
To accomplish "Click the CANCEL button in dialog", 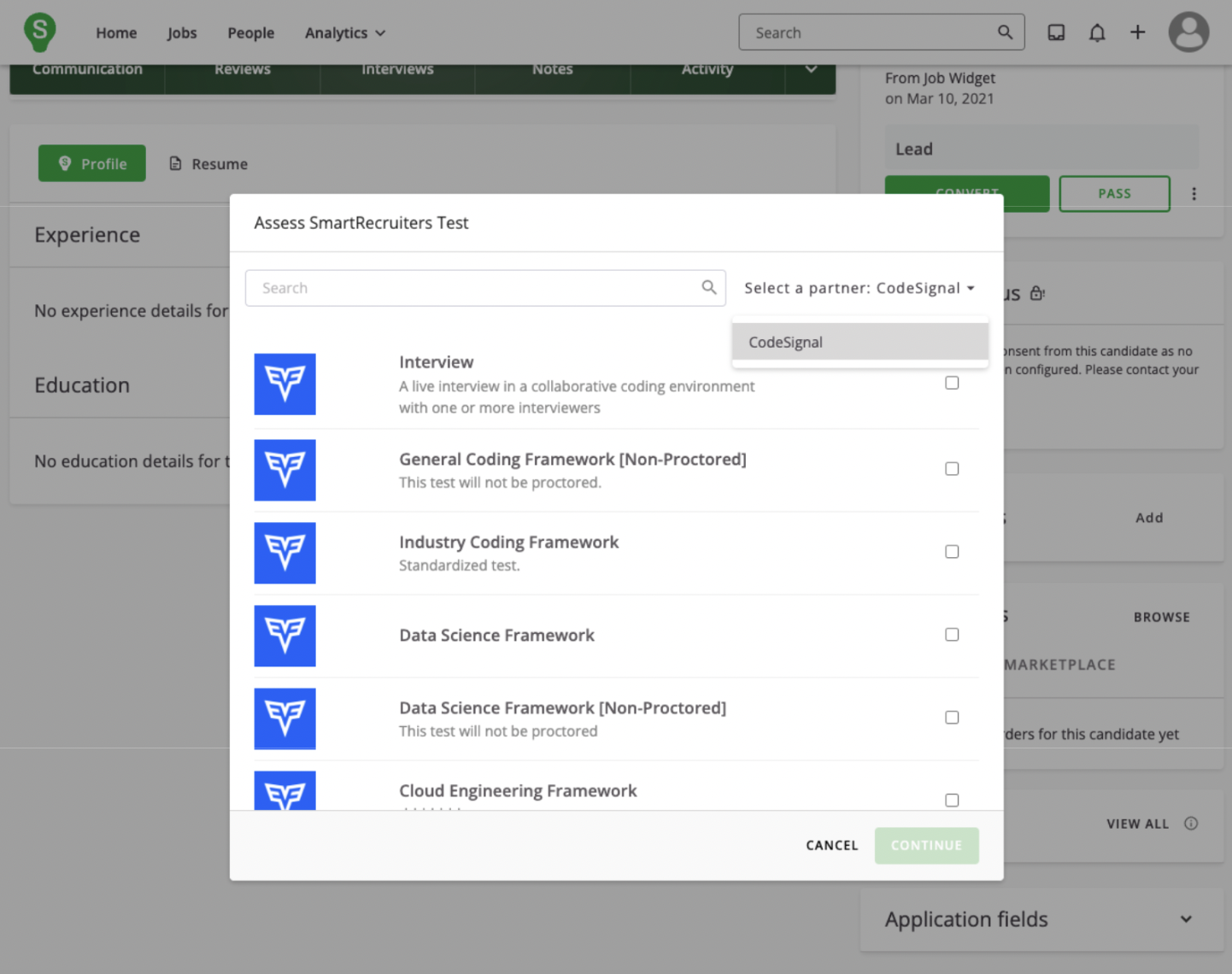I will tap(832, 845).
